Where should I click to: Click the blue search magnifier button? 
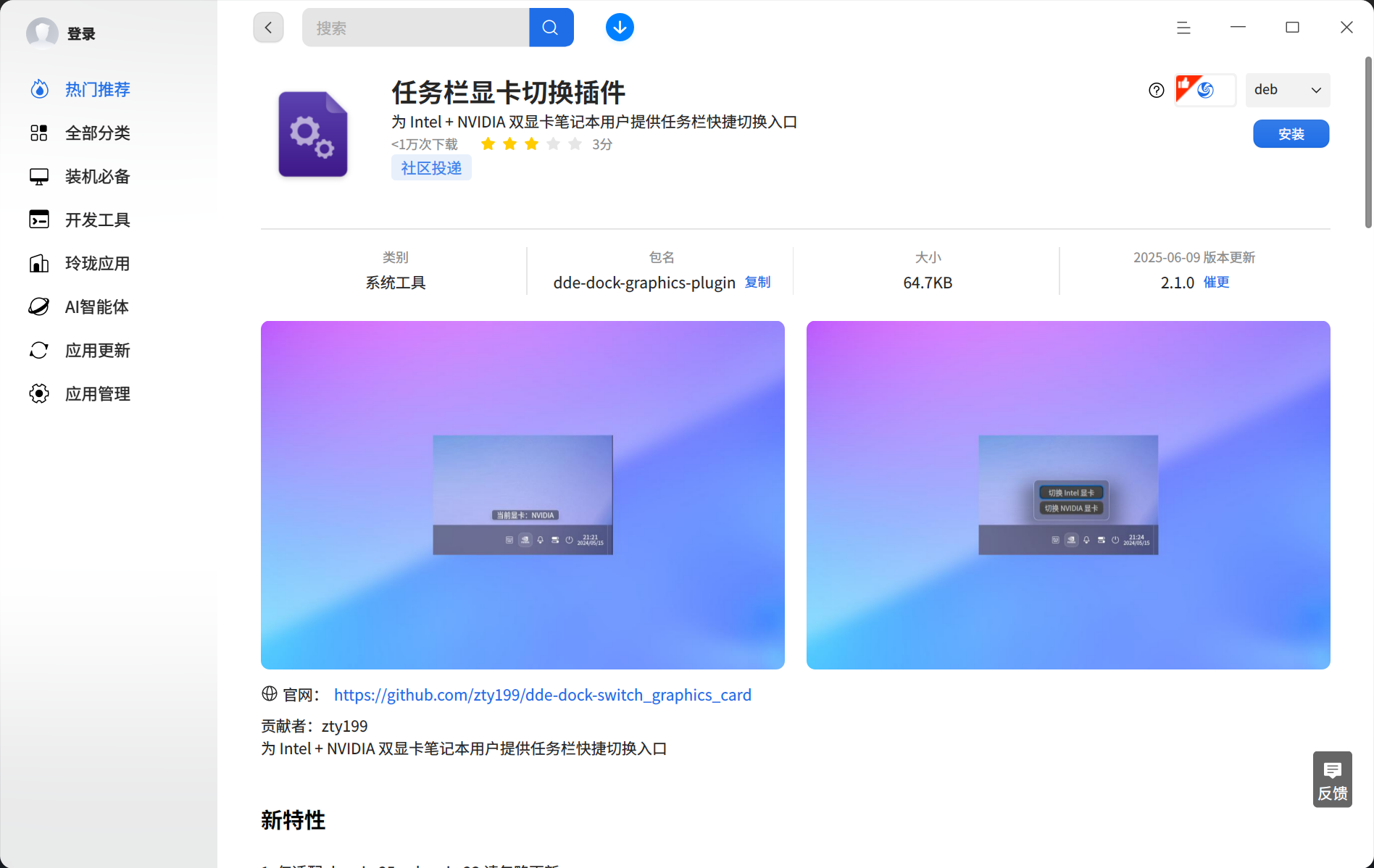click(551, 28)
